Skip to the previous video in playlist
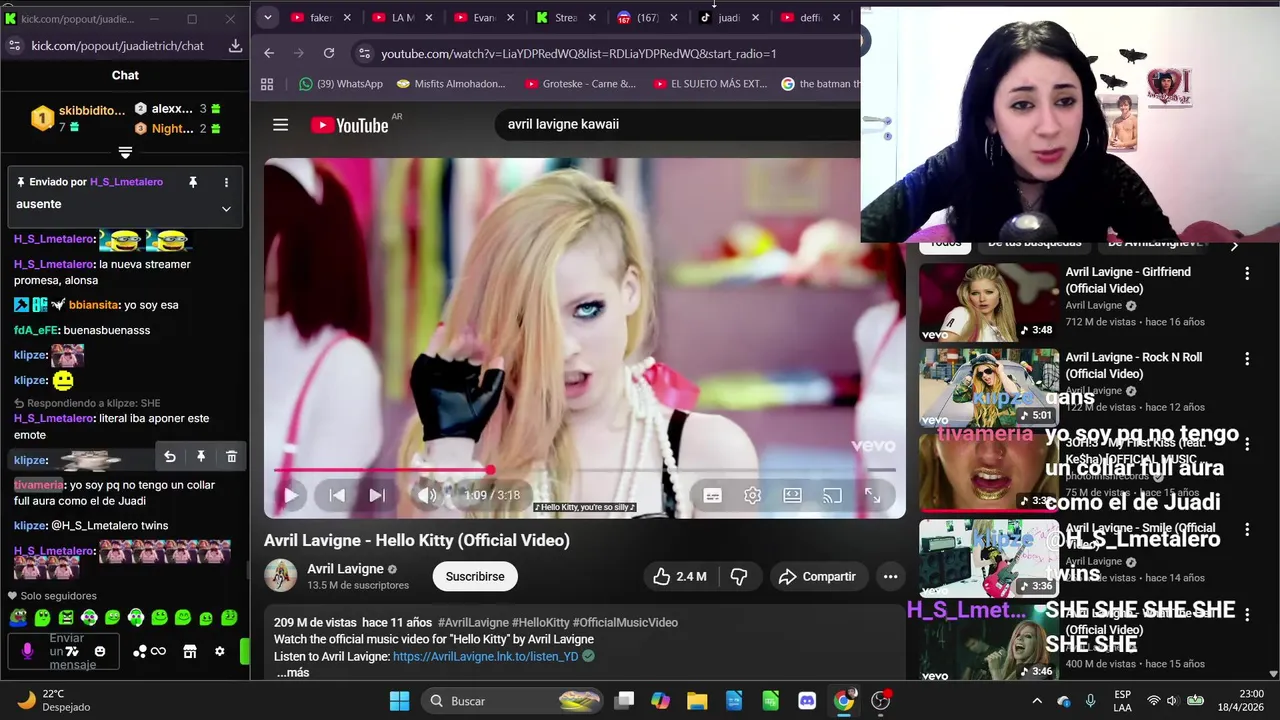1280x720 pixels. pyautogui.click(x=337, y=495)
